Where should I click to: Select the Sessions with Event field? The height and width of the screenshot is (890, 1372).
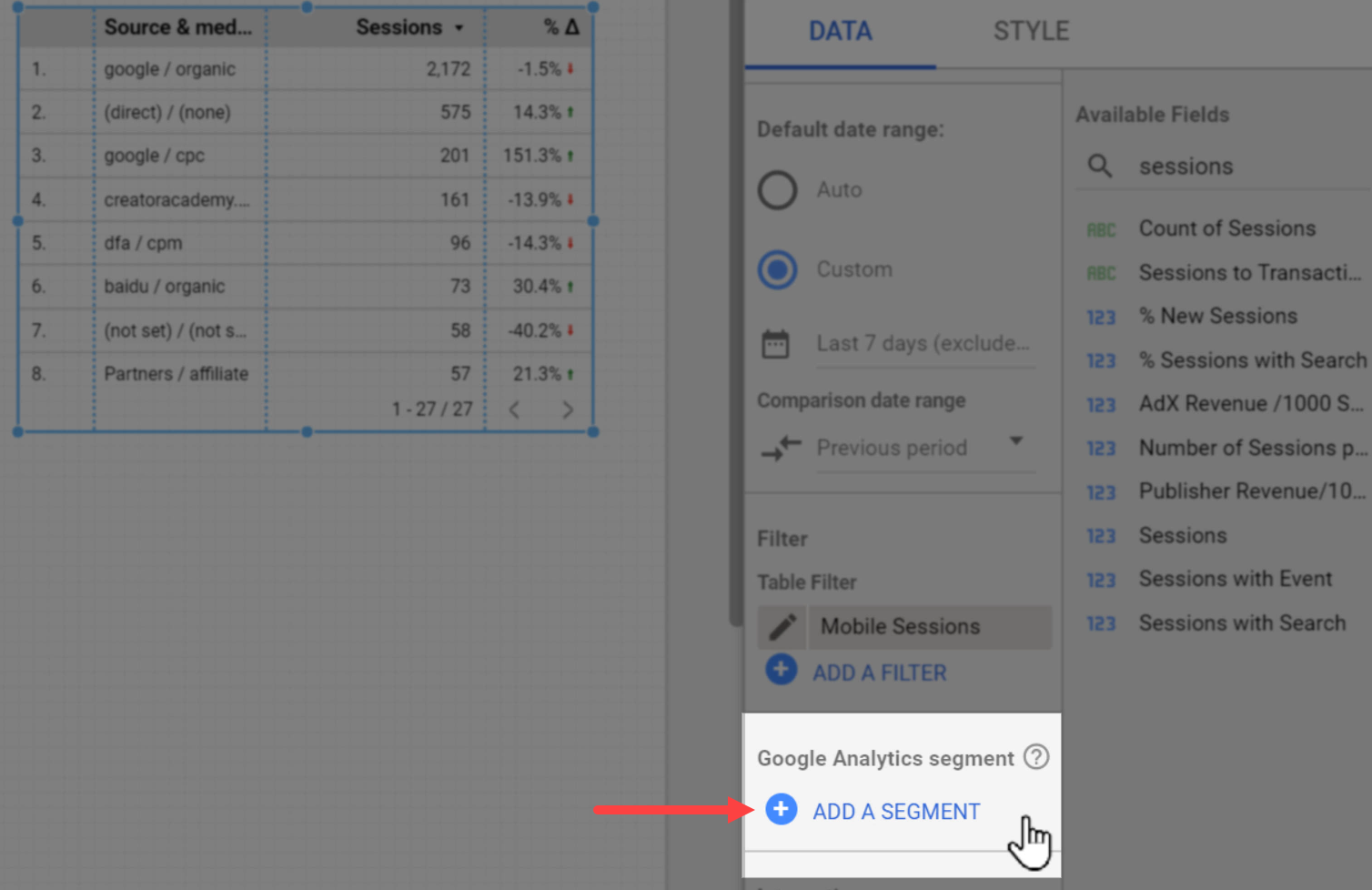(1236, 579)
